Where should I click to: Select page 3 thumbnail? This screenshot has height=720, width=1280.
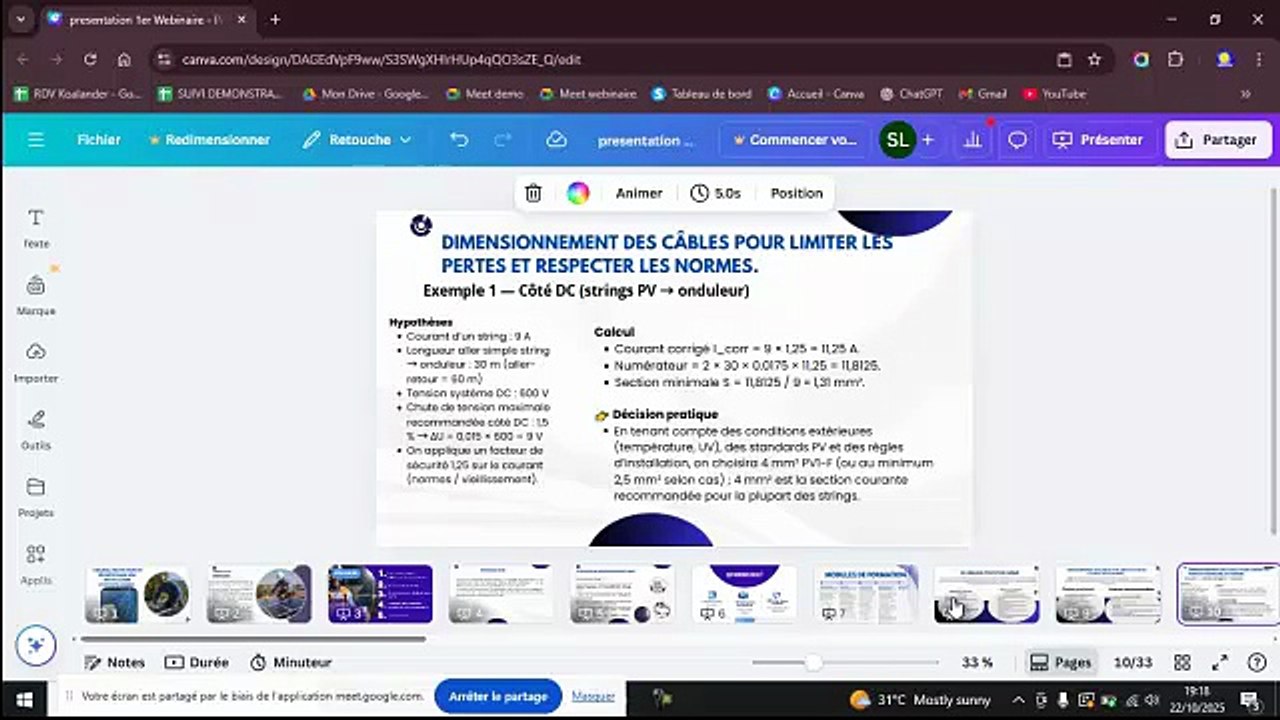(x=380, y=594)
